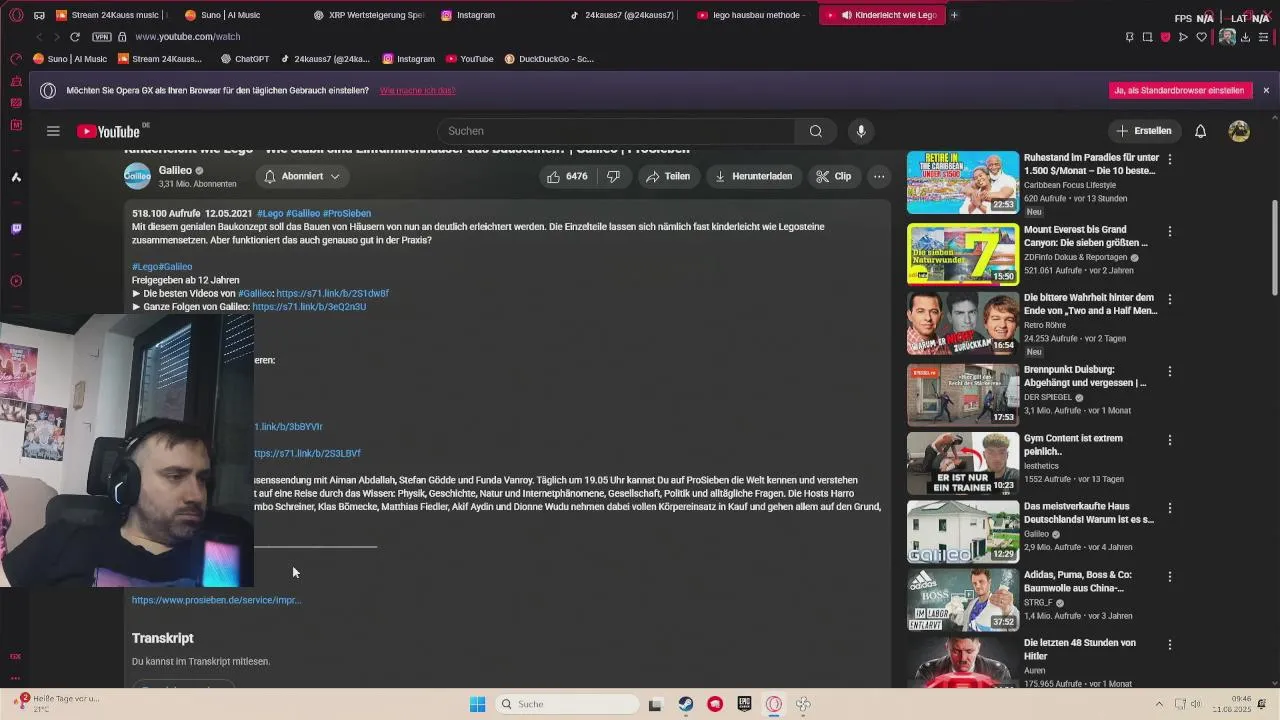Open Brennpunkt Duisburg video thumbnail
Screen dimensions: 1280x720
pyautogui.click(x=963, y=395)
